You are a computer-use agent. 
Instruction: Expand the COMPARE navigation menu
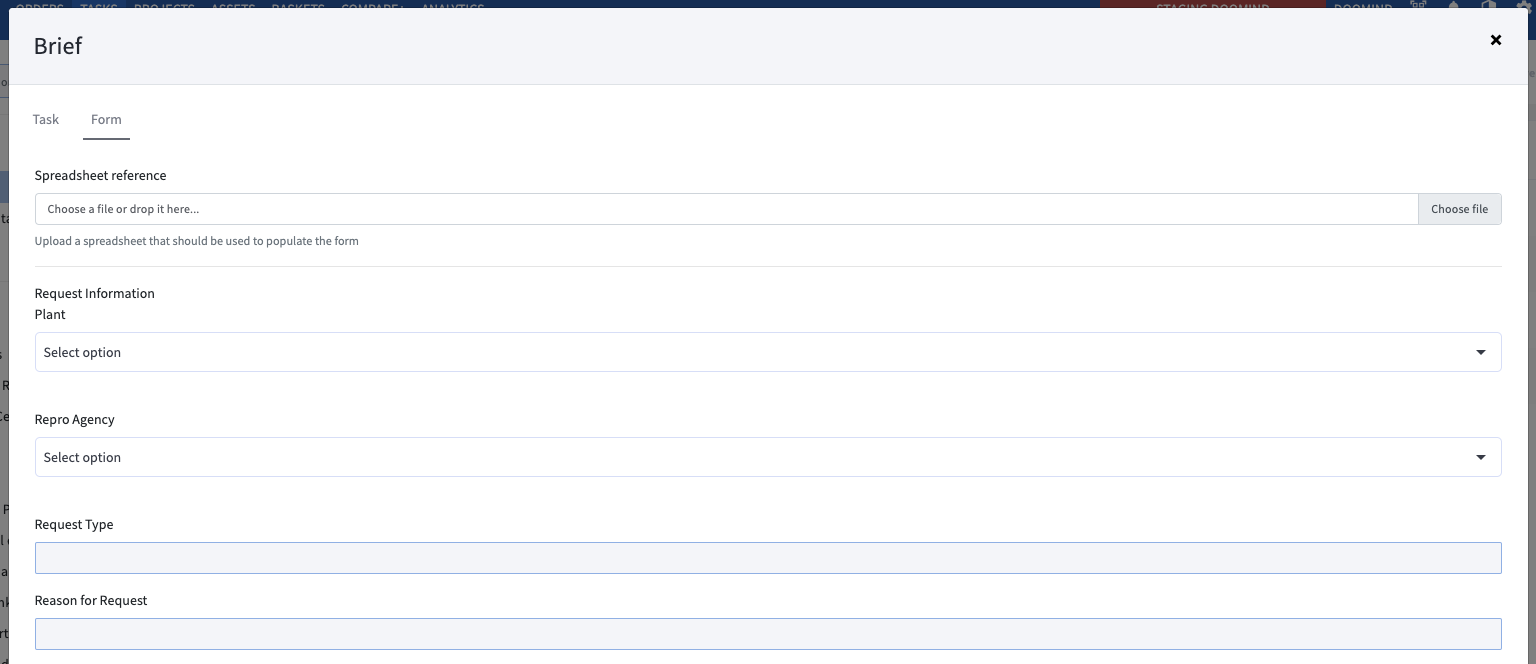pos(371,6)
